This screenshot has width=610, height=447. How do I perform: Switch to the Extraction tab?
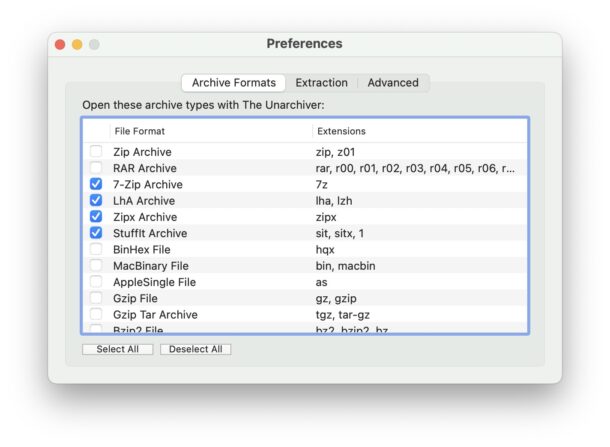coord(322,83)
